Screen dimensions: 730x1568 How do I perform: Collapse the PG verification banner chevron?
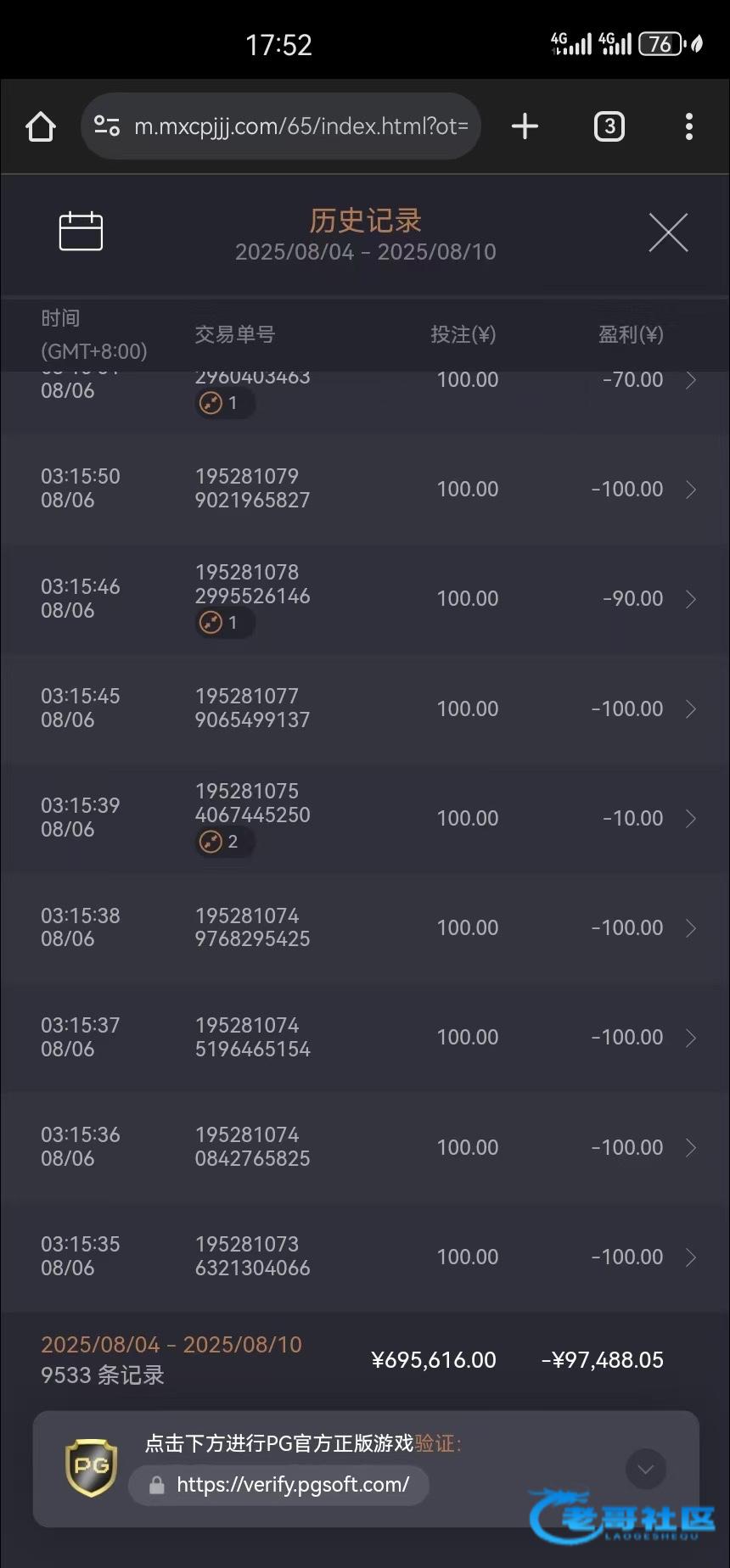pyautogui.click(x=645, y=1469)
